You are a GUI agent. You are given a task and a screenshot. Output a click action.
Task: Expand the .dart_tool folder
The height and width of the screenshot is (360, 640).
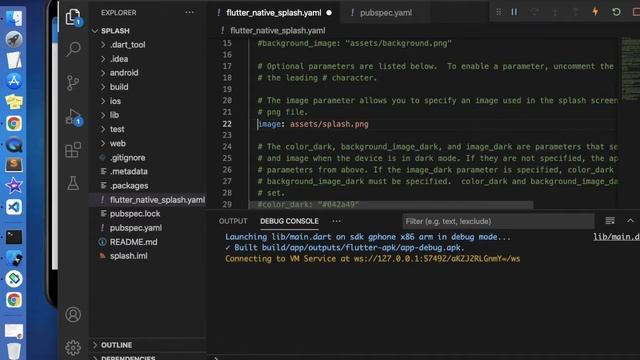pos(127,45)
